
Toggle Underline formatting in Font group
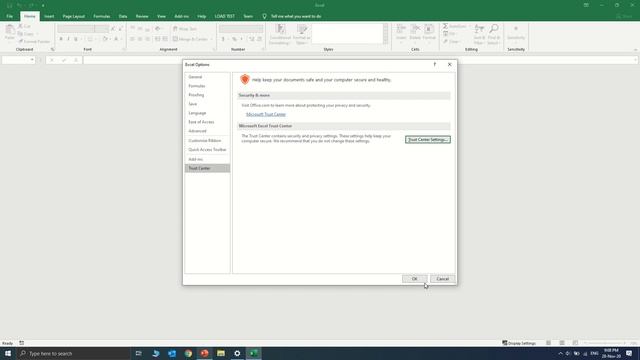76,39
